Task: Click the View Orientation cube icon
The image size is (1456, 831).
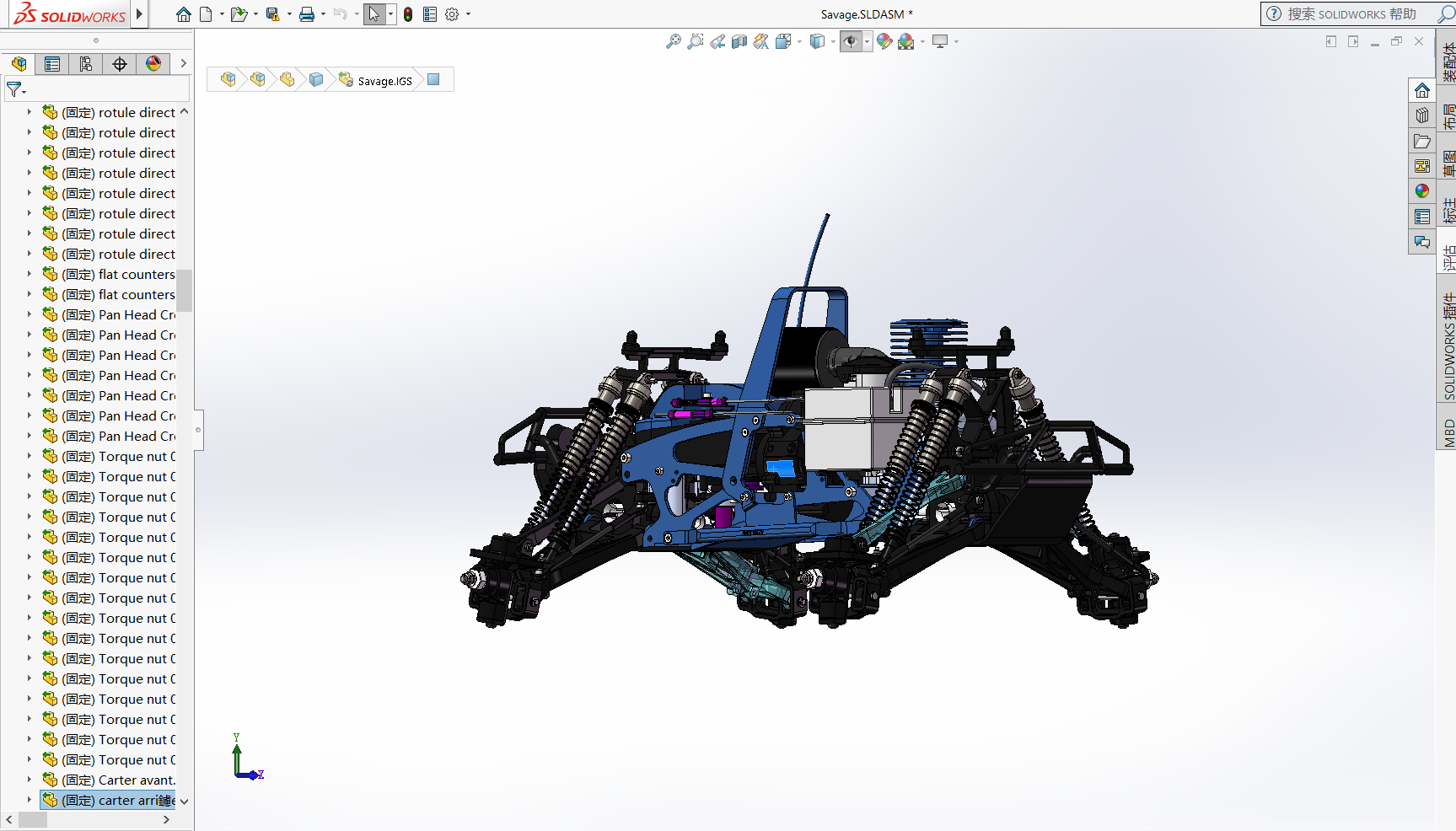Action: pos(783,41)
